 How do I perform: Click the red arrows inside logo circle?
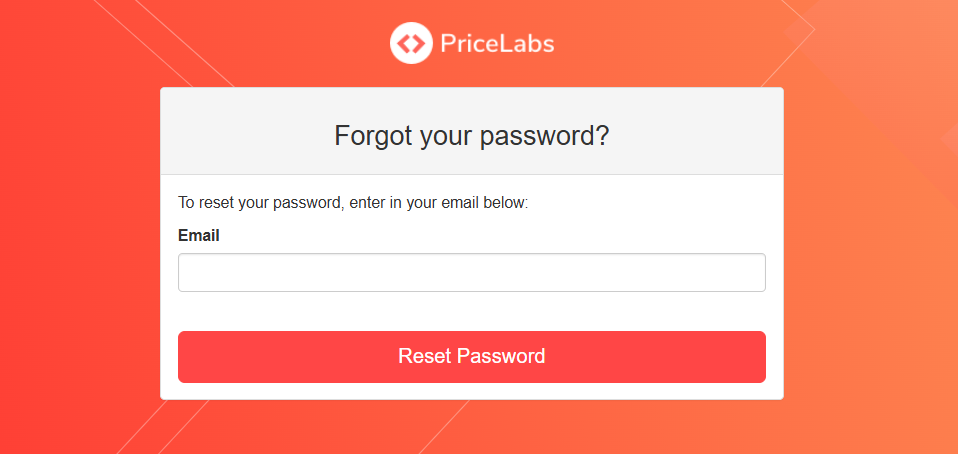click(x=410, y=43)
